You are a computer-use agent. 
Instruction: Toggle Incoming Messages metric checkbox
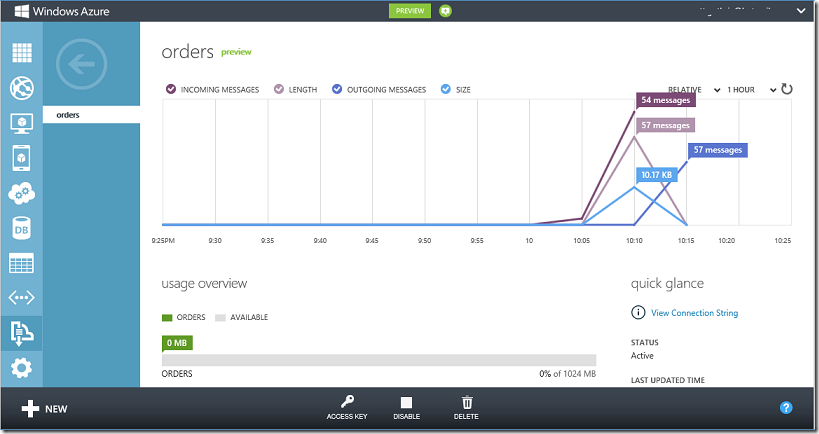tap(171, 89)
